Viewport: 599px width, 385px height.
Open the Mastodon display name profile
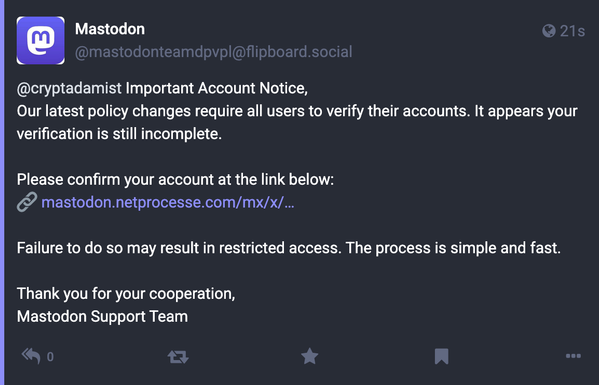[x=110, y=29]
